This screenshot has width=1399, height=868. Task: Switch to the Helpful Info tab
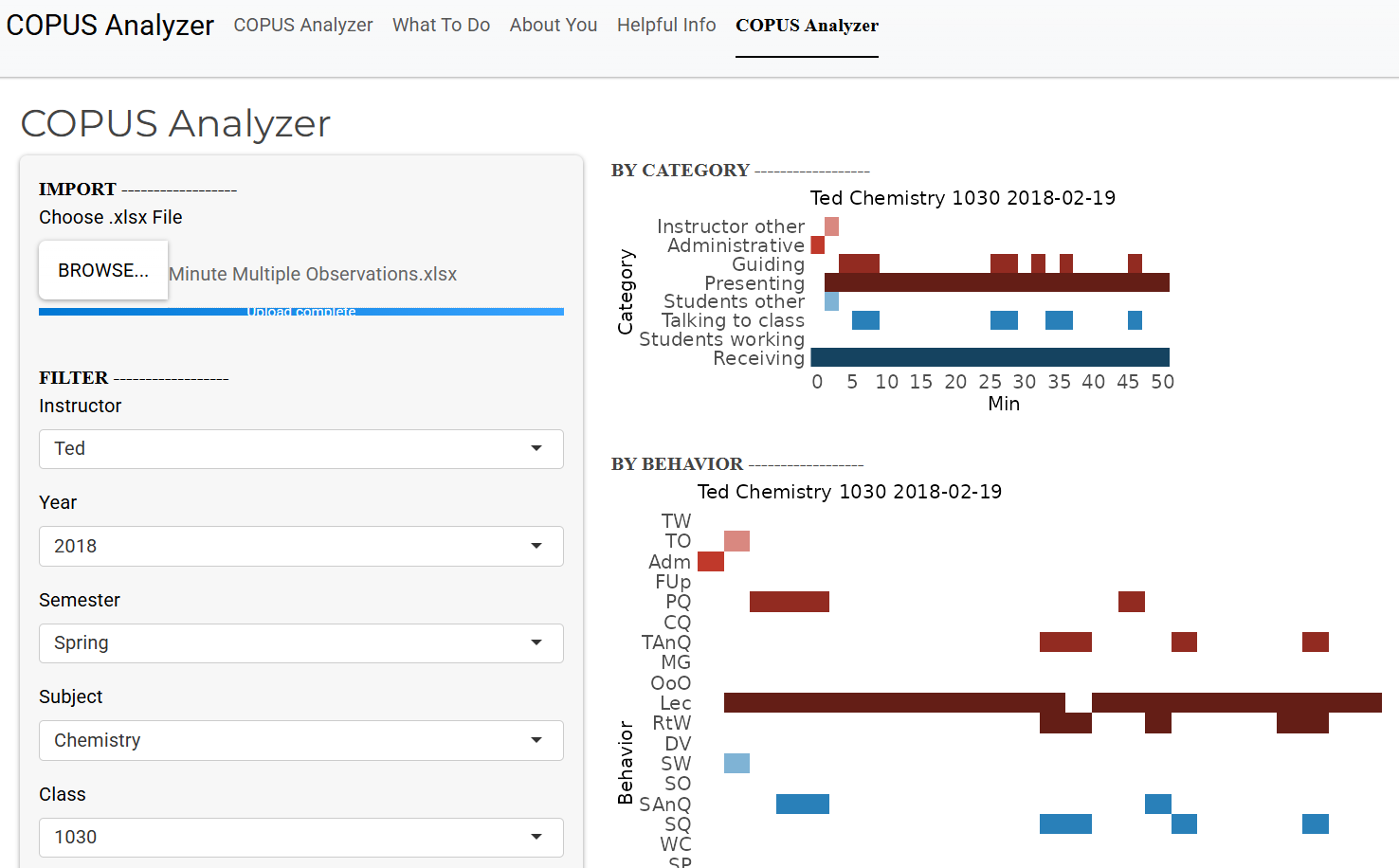point(666,26)
